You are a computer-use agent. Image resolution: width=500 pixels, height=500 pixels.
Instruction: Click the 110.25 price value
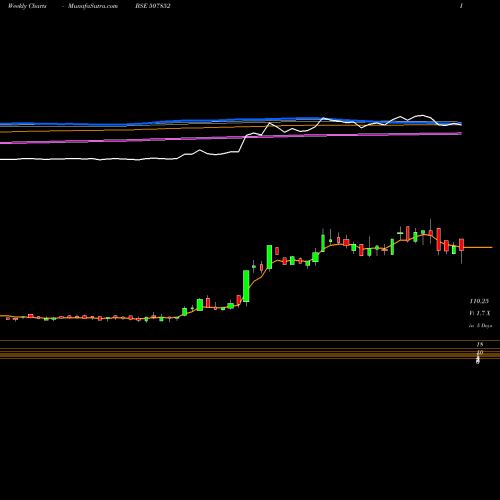pos(479,301)
